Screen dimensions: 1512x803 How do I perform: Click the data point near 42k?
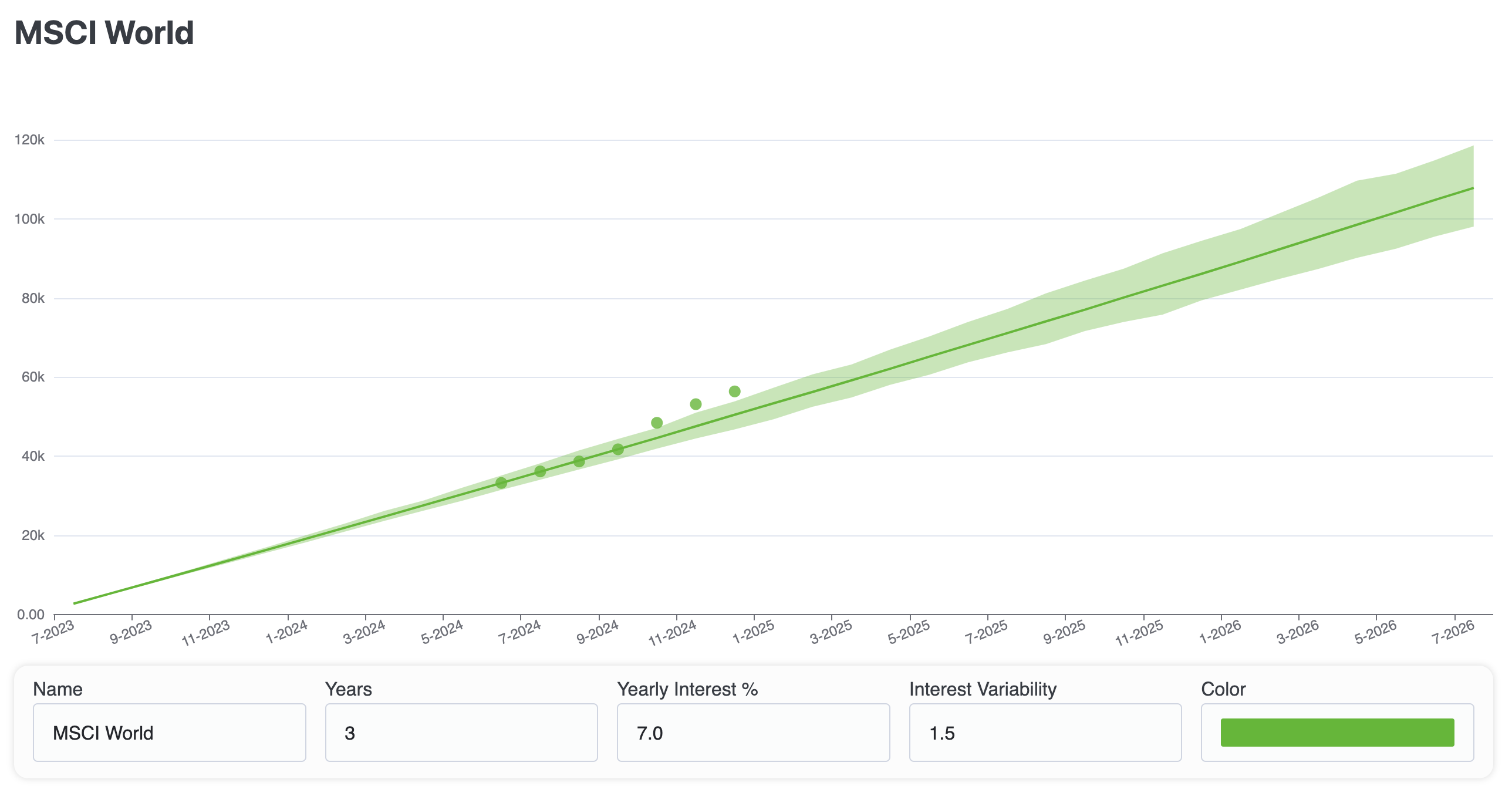[x=618, y=449]
